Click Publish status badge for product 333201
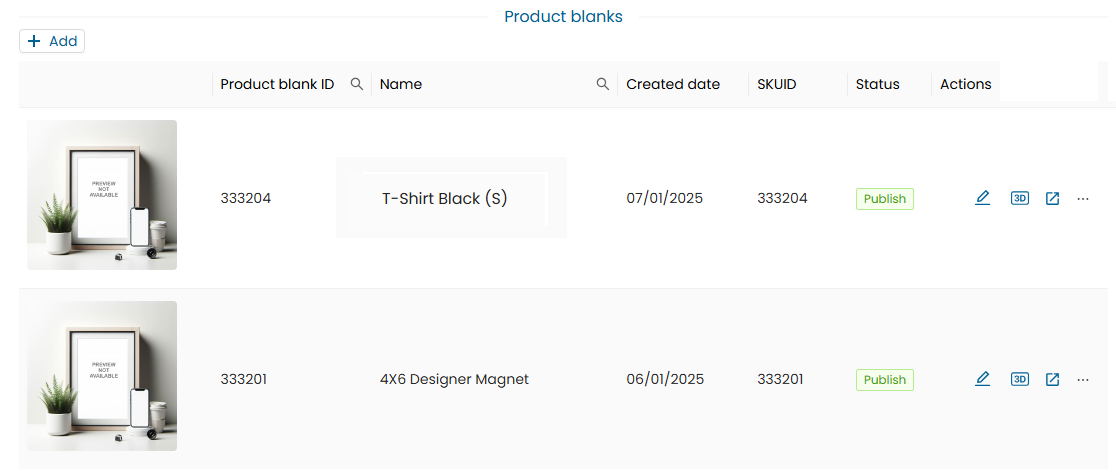 884,380
